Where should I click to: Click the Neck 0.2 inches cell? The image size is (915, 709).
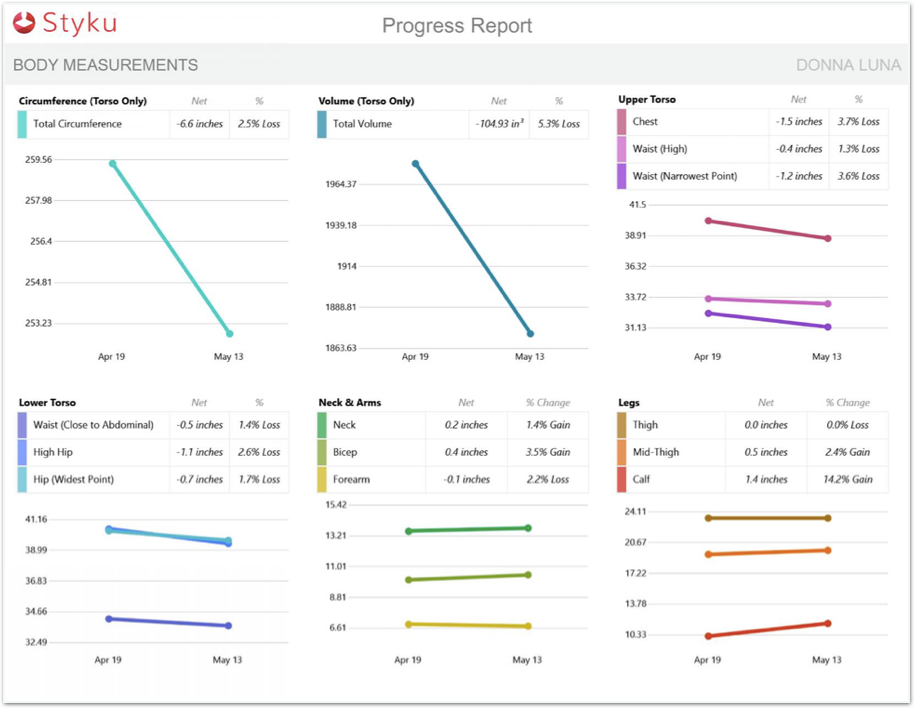click(466, 425)
